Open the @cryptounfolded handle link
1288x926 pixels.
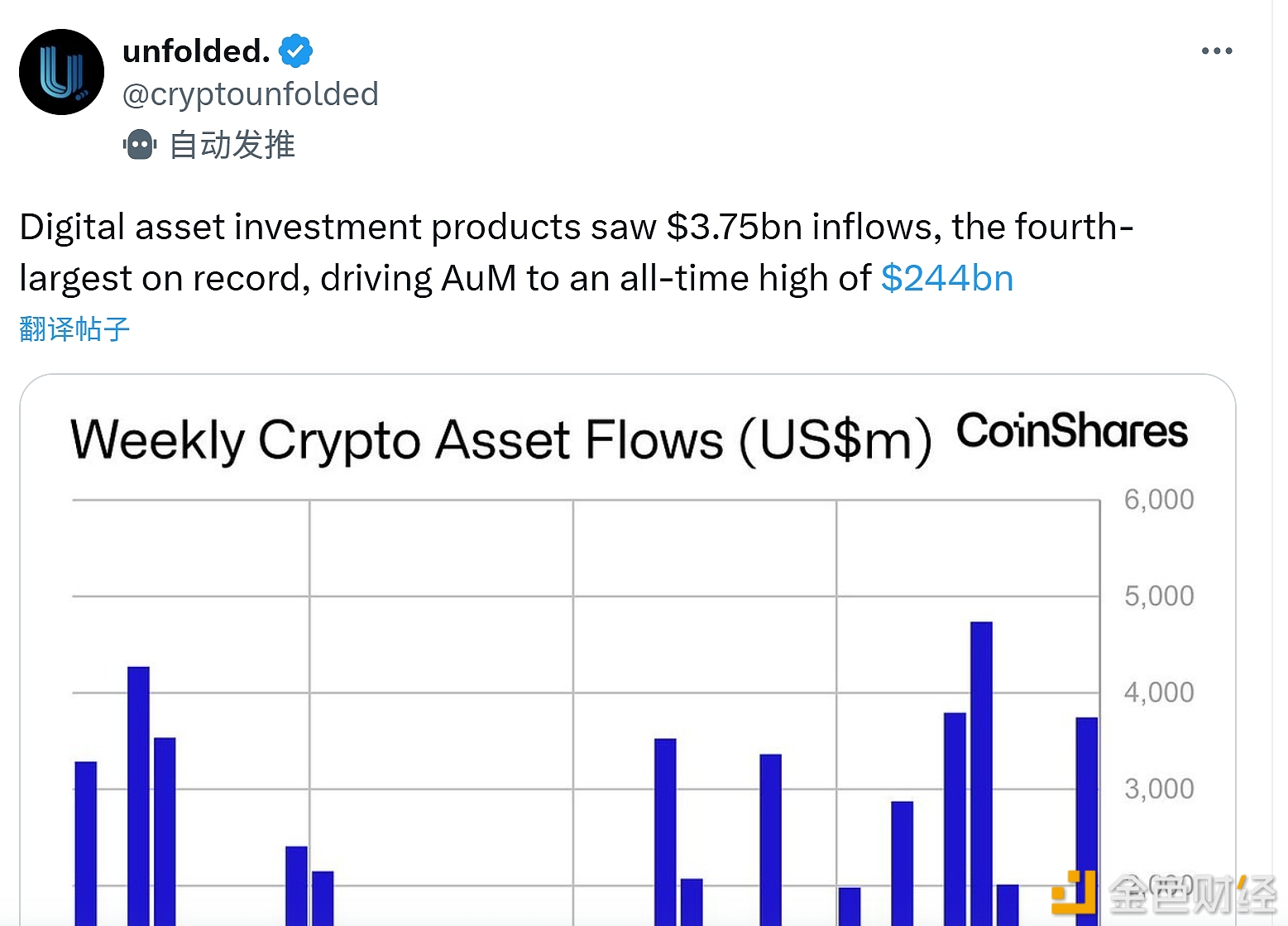coord(250,94)
